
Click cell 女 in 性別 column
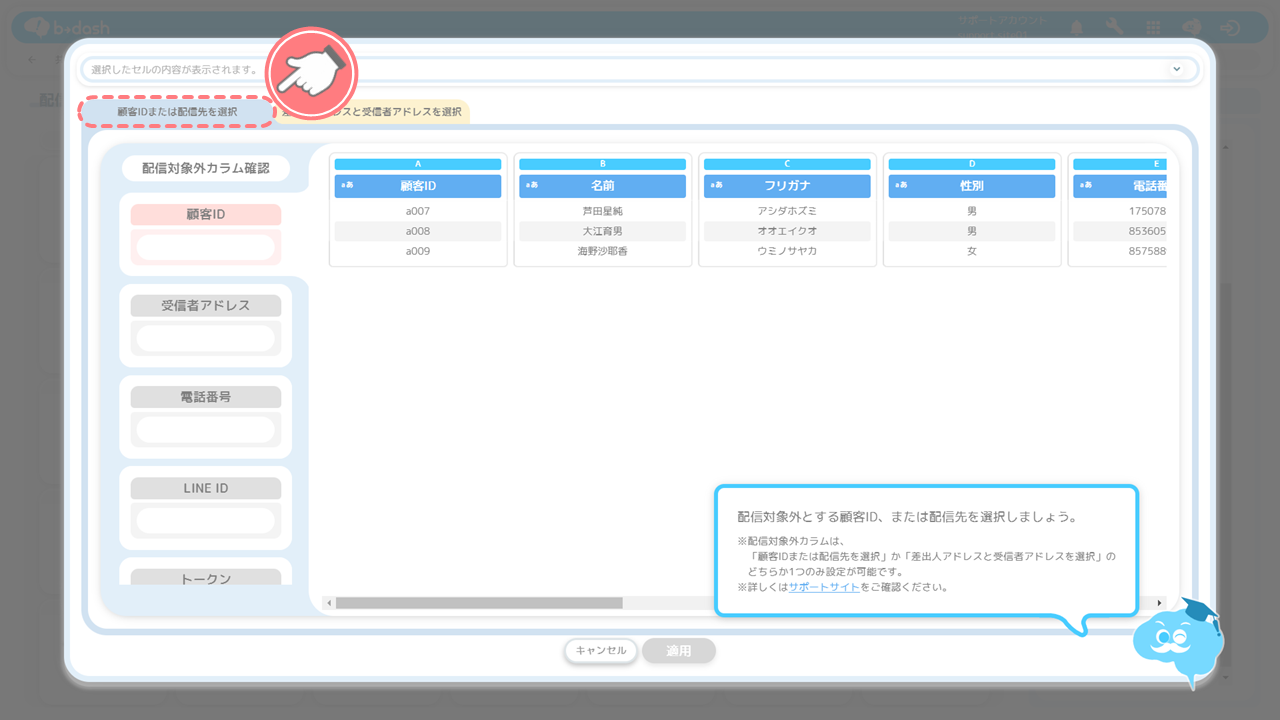[972, 251]
